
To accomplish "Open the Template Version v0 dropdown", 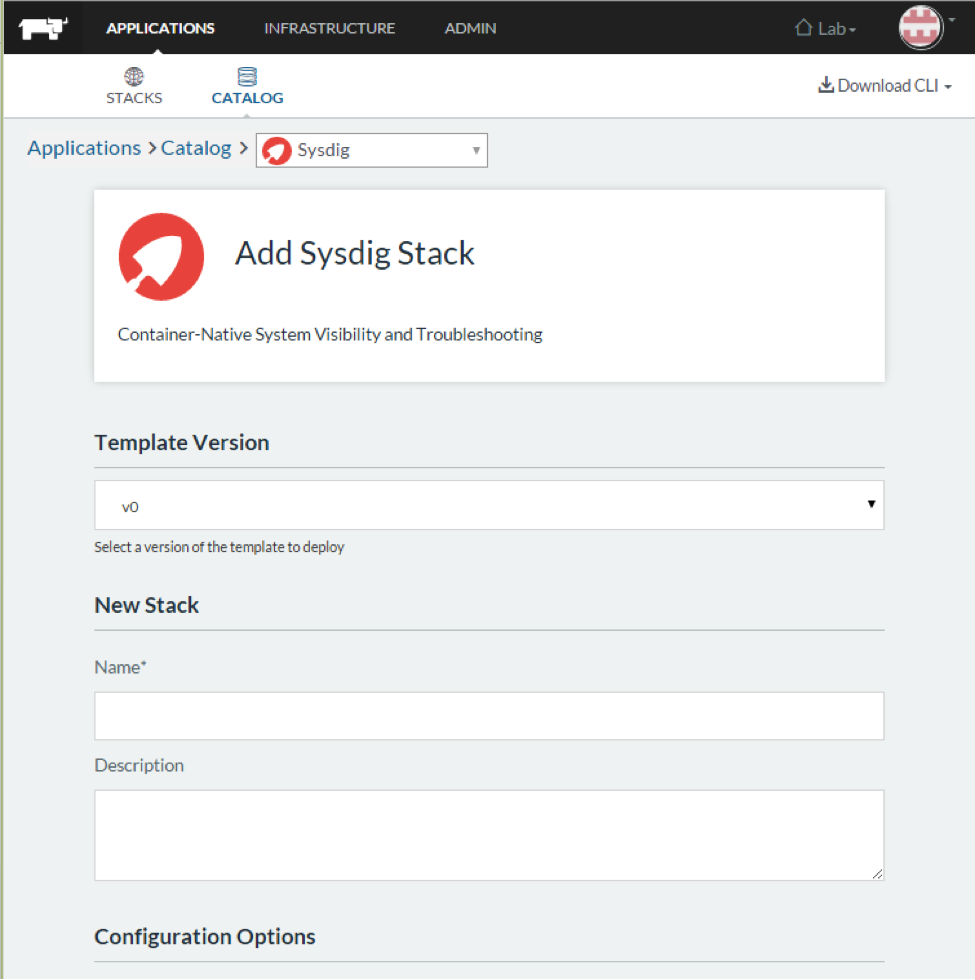I will point(489,505).
